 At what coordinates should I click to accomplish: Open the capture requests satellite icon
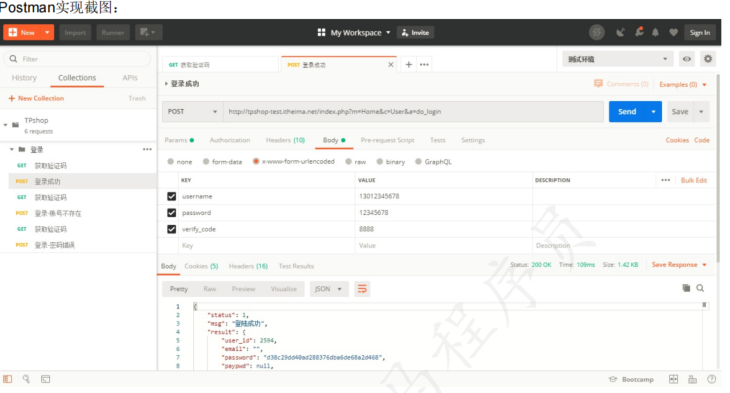(620, 32)
